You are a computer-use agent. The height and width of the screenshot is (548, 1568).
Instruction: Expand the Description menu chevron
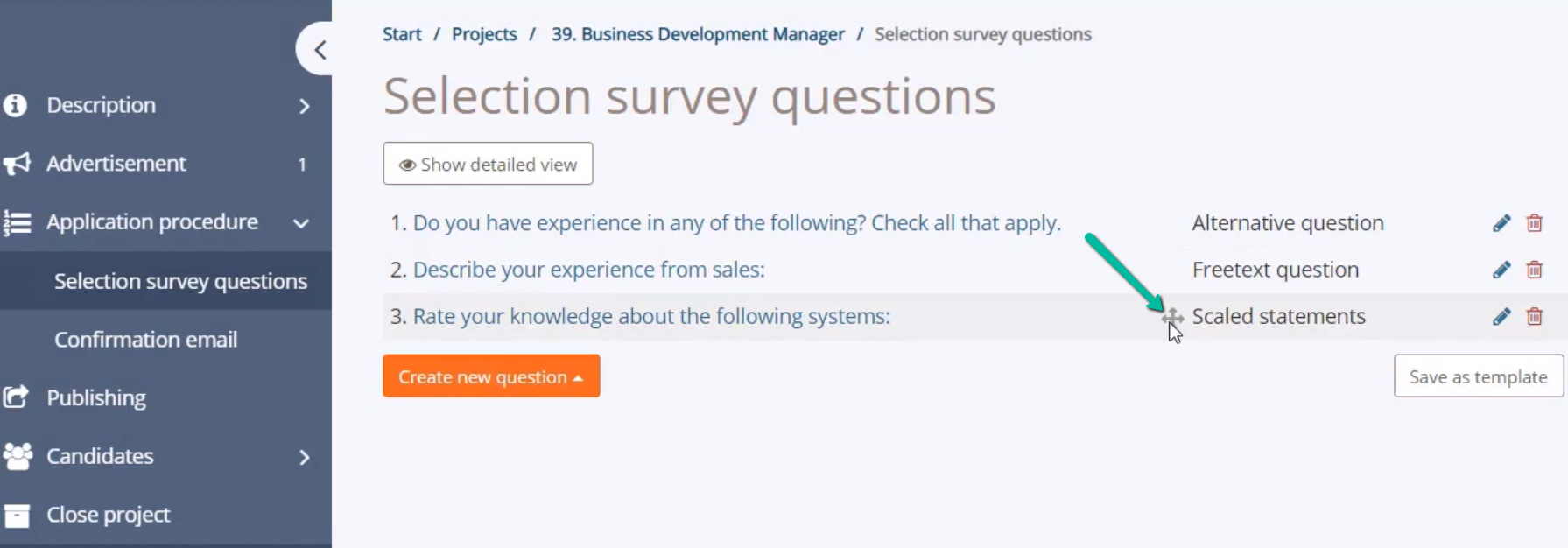(x=304, y=106)
